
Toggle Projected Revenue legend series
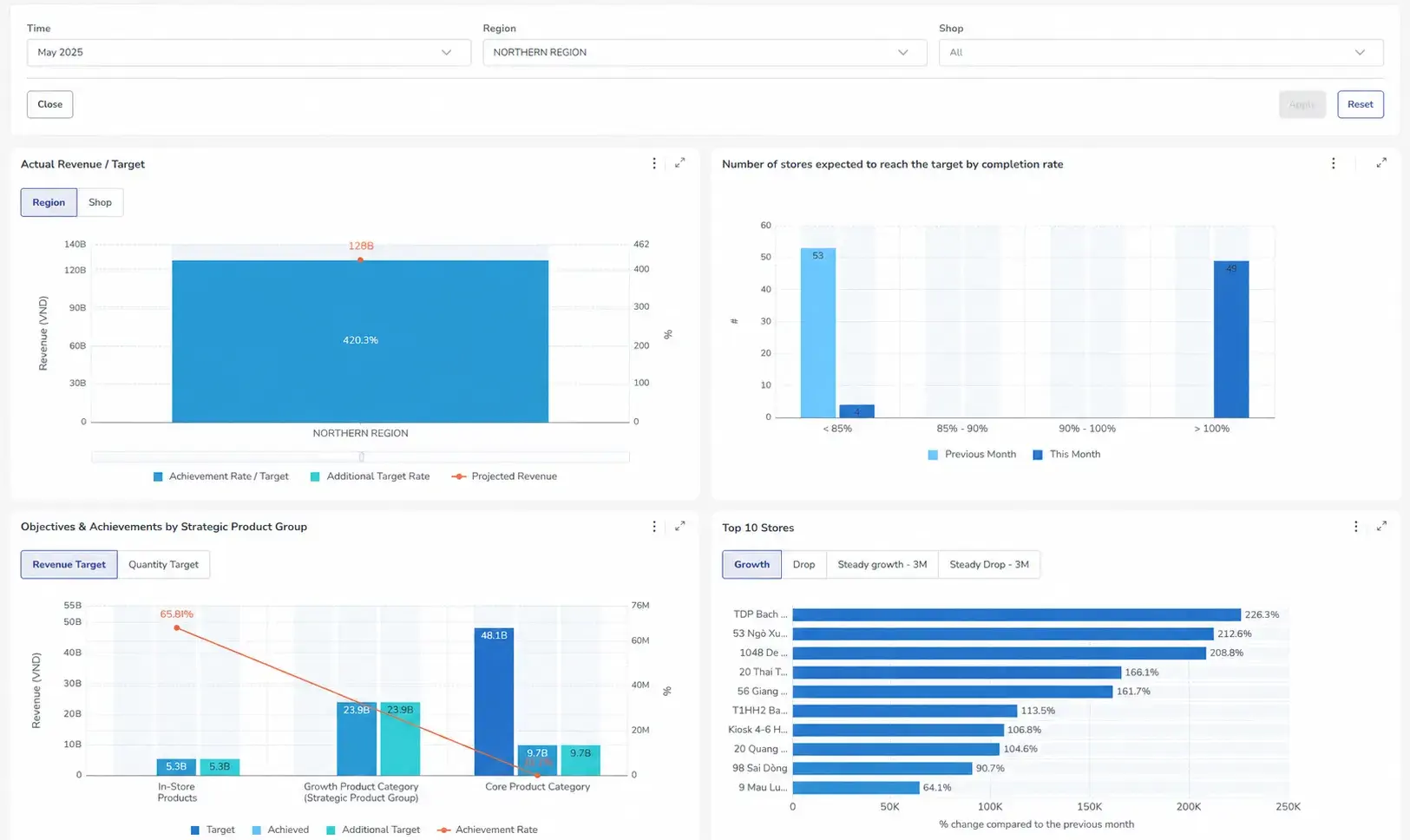pyautogui.click(x=504, y=476)
